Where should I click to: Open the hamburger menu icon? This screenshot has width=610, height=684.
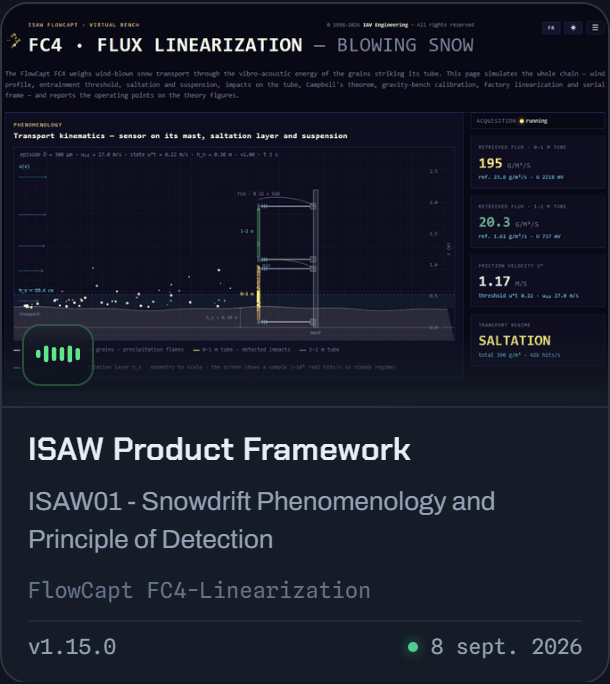[x=595, y=27]
